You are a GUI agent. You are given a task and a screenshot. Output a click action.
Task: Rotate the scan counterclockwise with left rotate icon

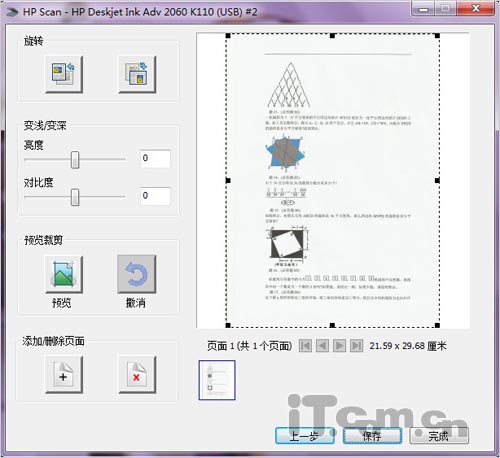[64, 74]
